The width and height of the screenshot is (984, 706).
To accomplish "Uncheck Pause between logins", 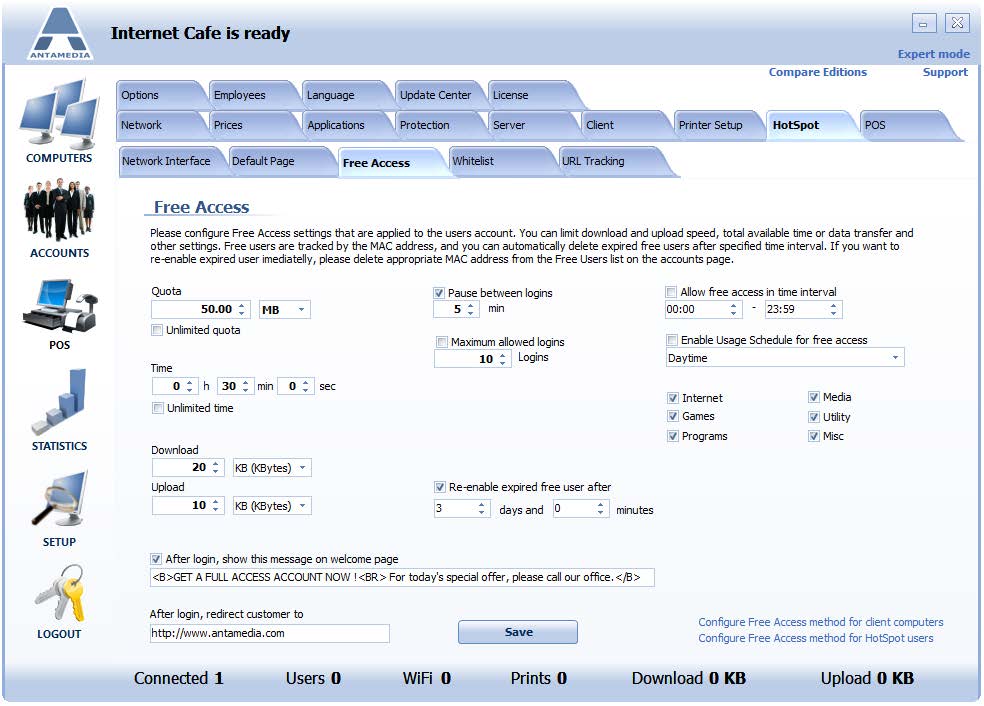I will point(439,293).
